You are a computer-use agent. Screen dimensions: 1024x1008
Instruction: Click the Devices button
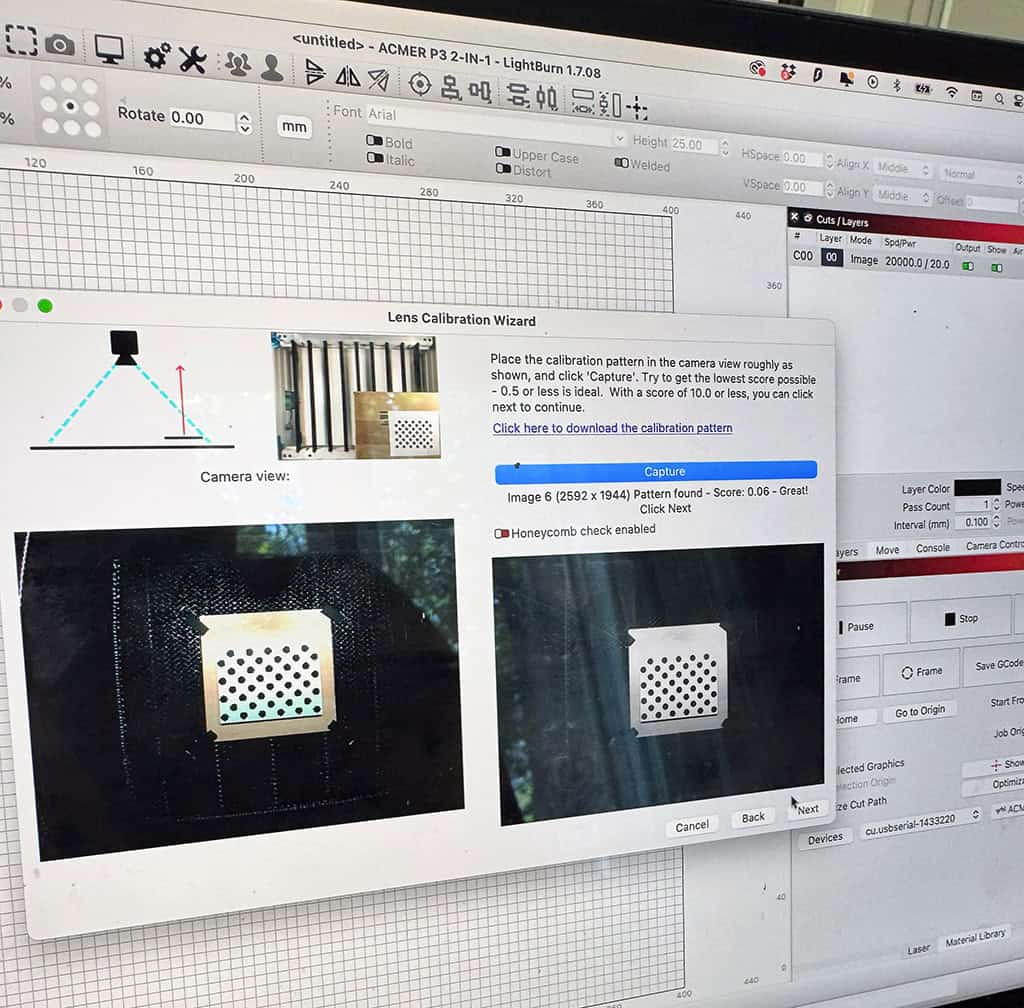tap(825, 839)
